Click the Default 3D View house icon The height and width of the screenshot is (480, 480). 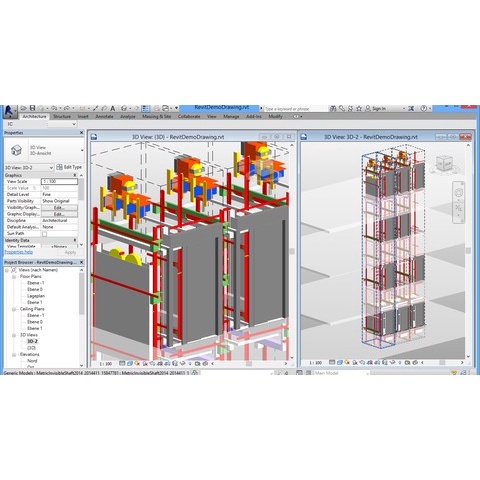(124, 108)
